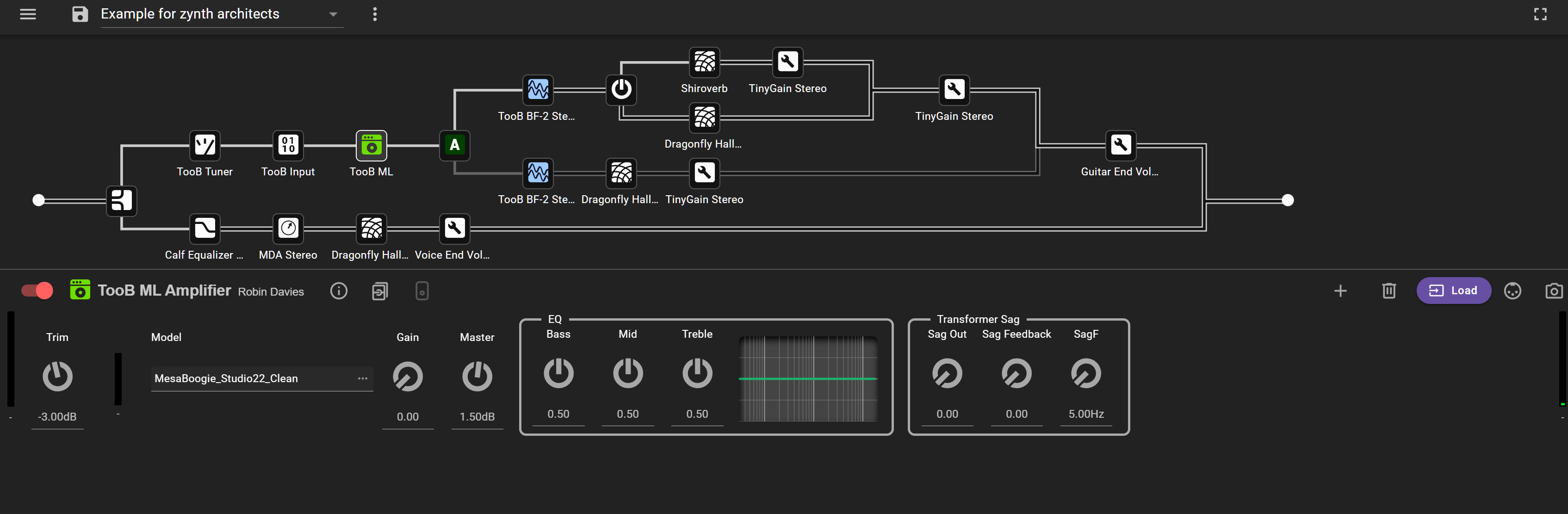
Task: Select the Guitar End Volume plugin
Action: [x=1121, y=145]
